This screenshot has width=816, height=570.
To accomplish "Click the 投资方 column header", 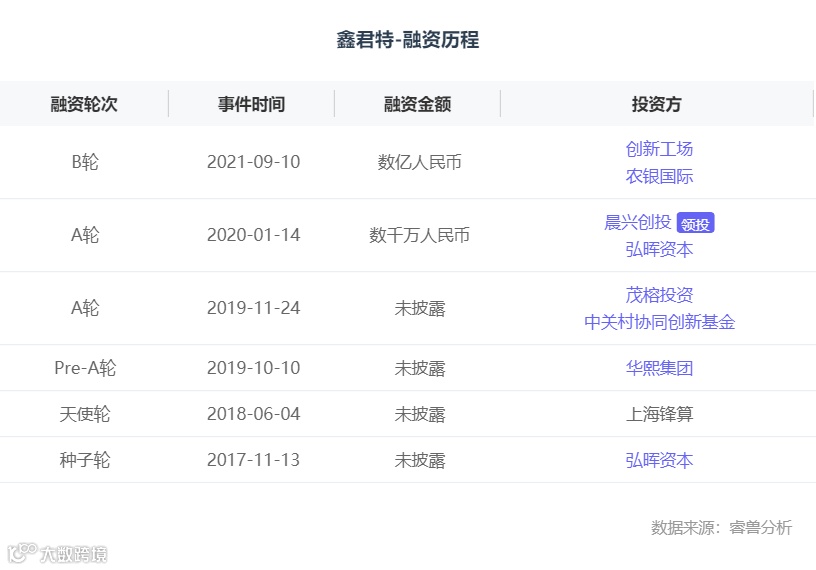I will pyautogui.click(x=656, y=104).
